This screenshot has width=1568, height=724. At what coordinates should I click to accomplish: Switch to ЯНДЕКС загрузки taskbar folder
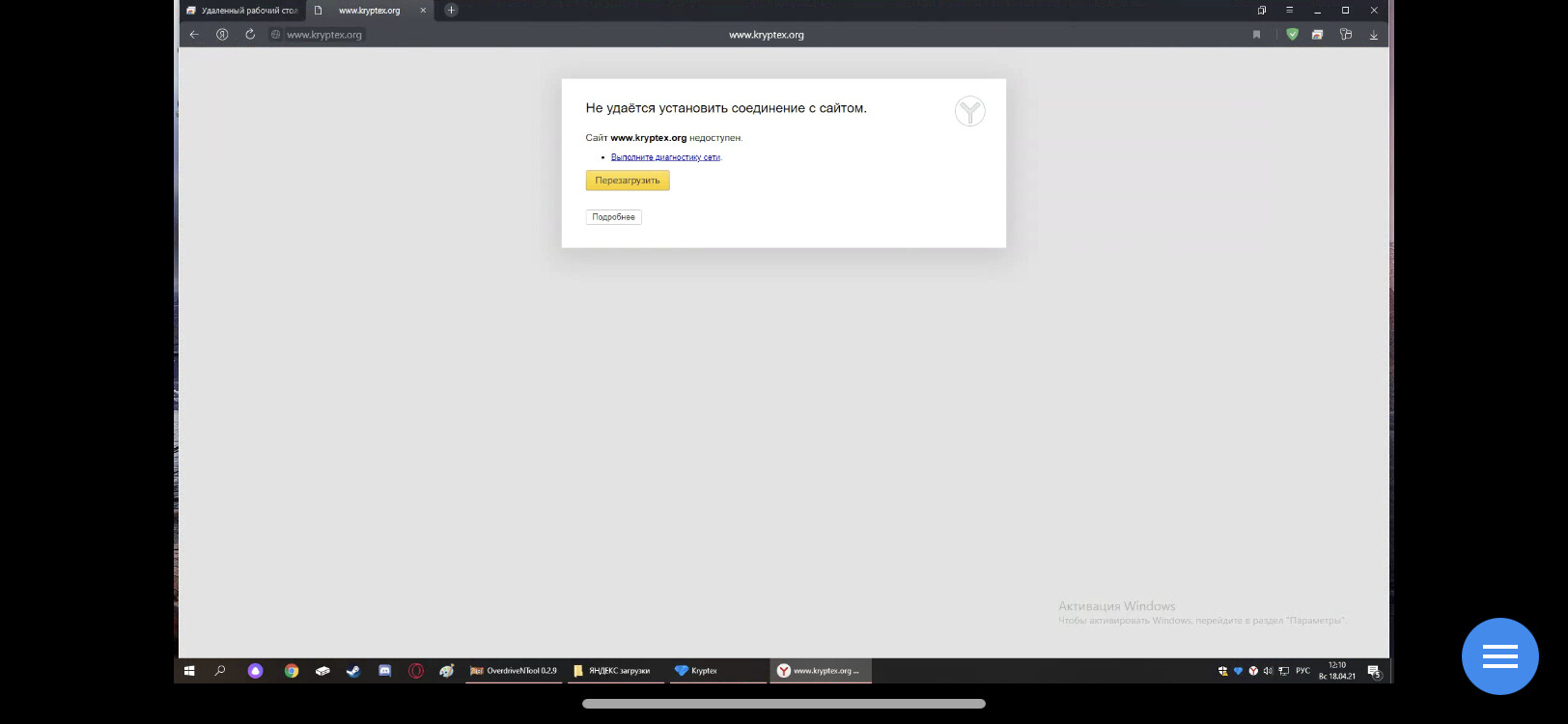click(x=616, y=671)
